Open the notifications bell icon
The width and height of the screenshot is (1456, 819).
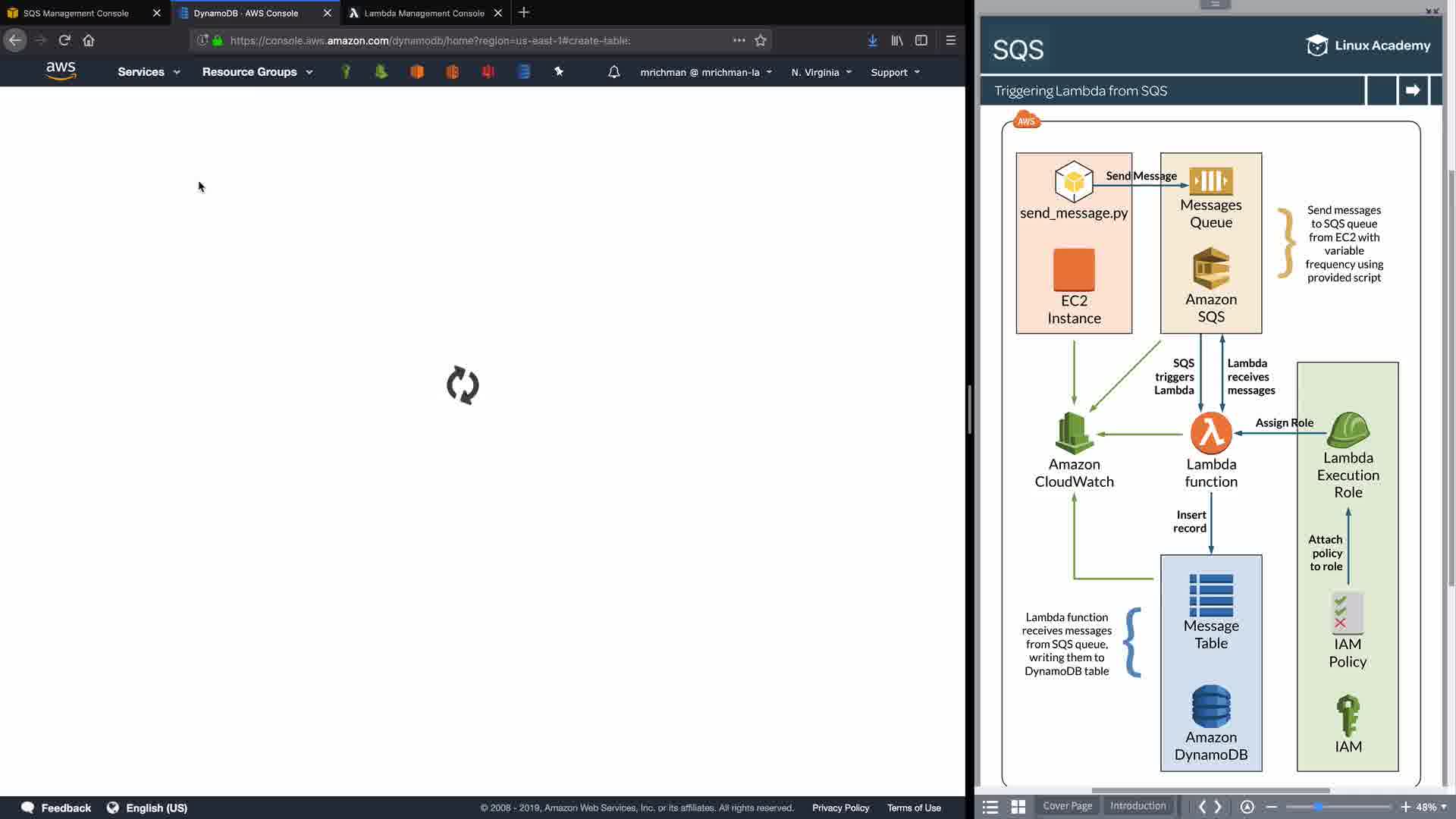tap(614, 72)
